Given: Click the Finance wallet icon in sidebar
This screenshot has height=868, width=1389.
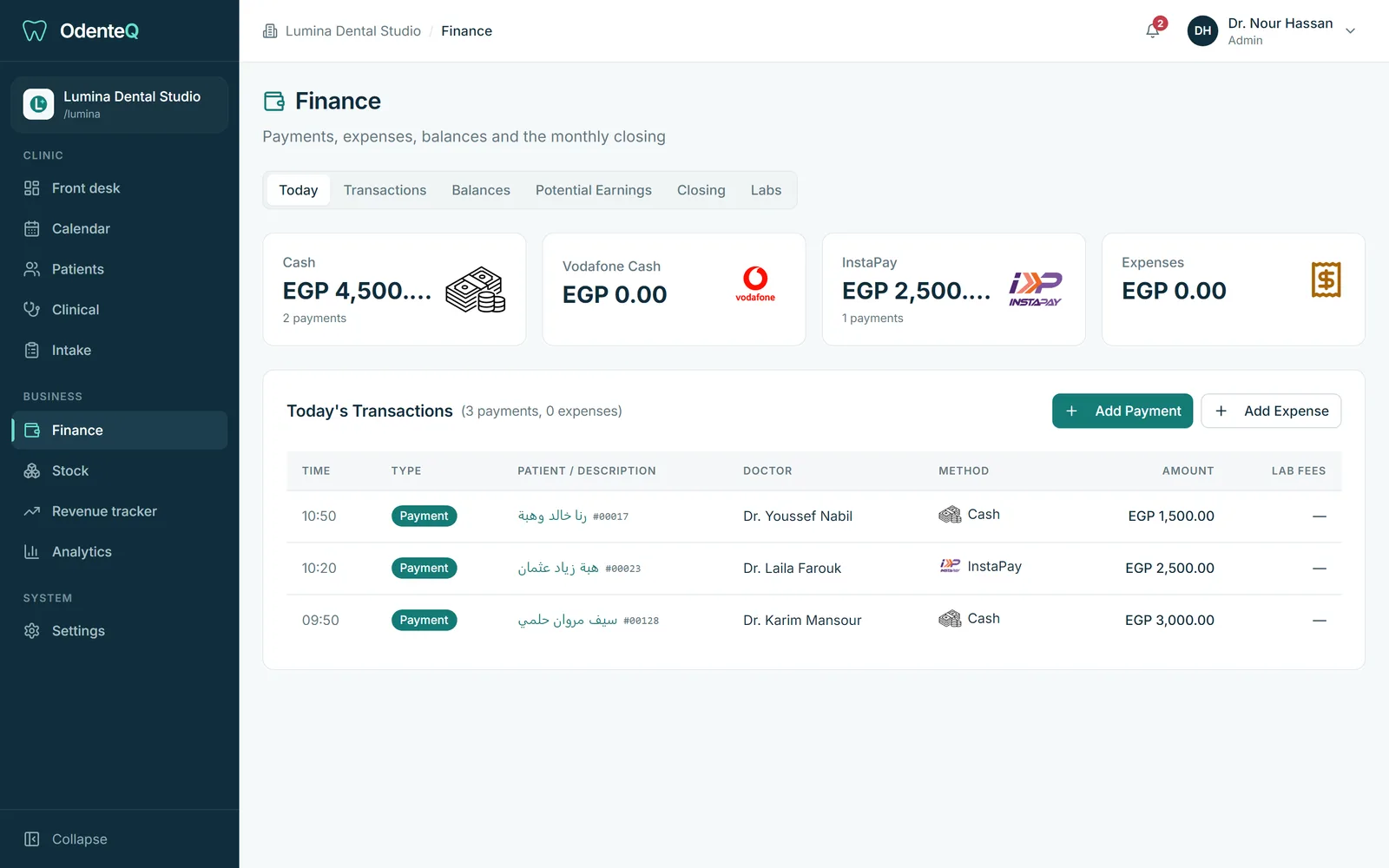Looking at the screenshot, I should coord(32,431).
